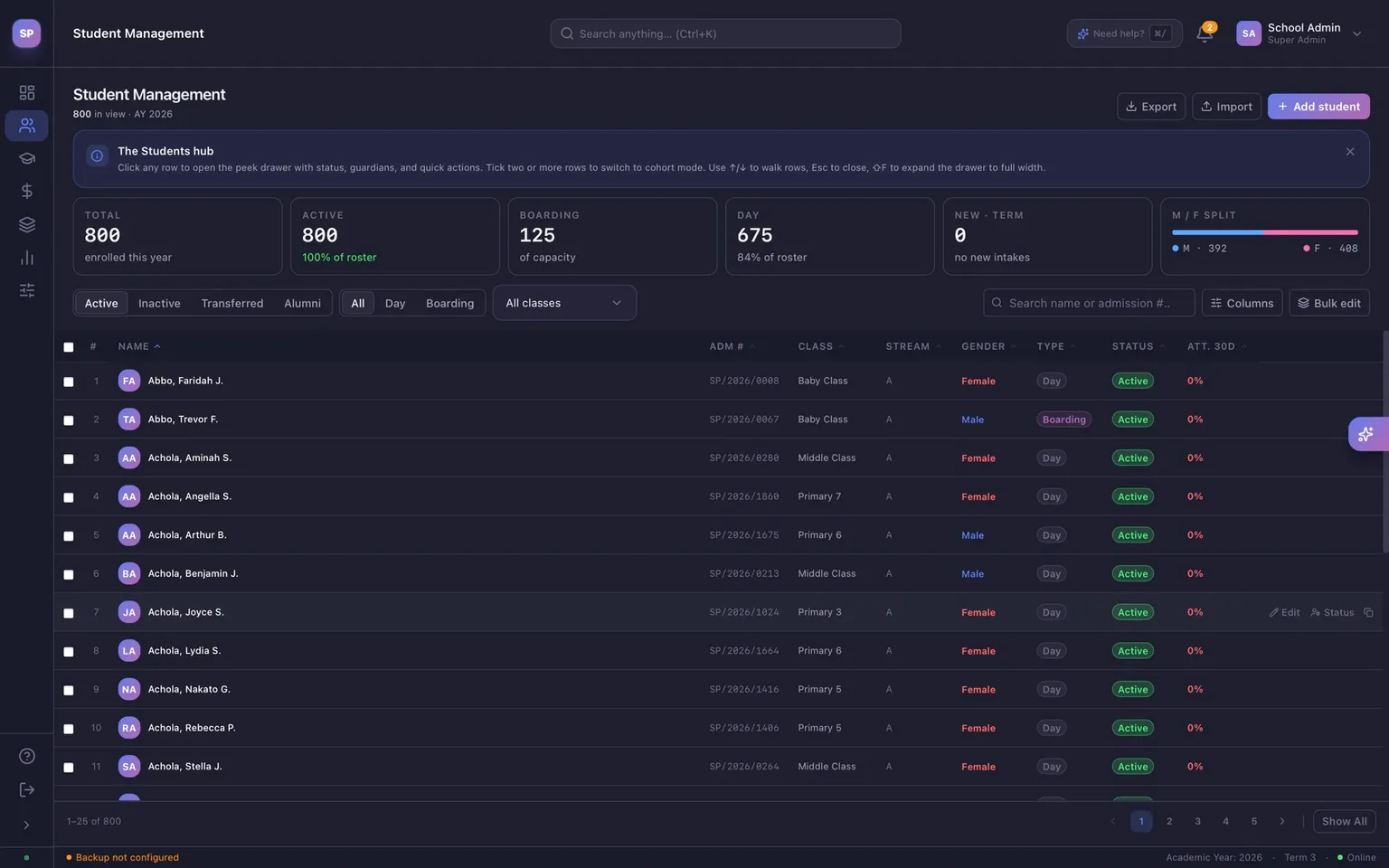Open the dollar sign finance icon

(x=26, y=191)
